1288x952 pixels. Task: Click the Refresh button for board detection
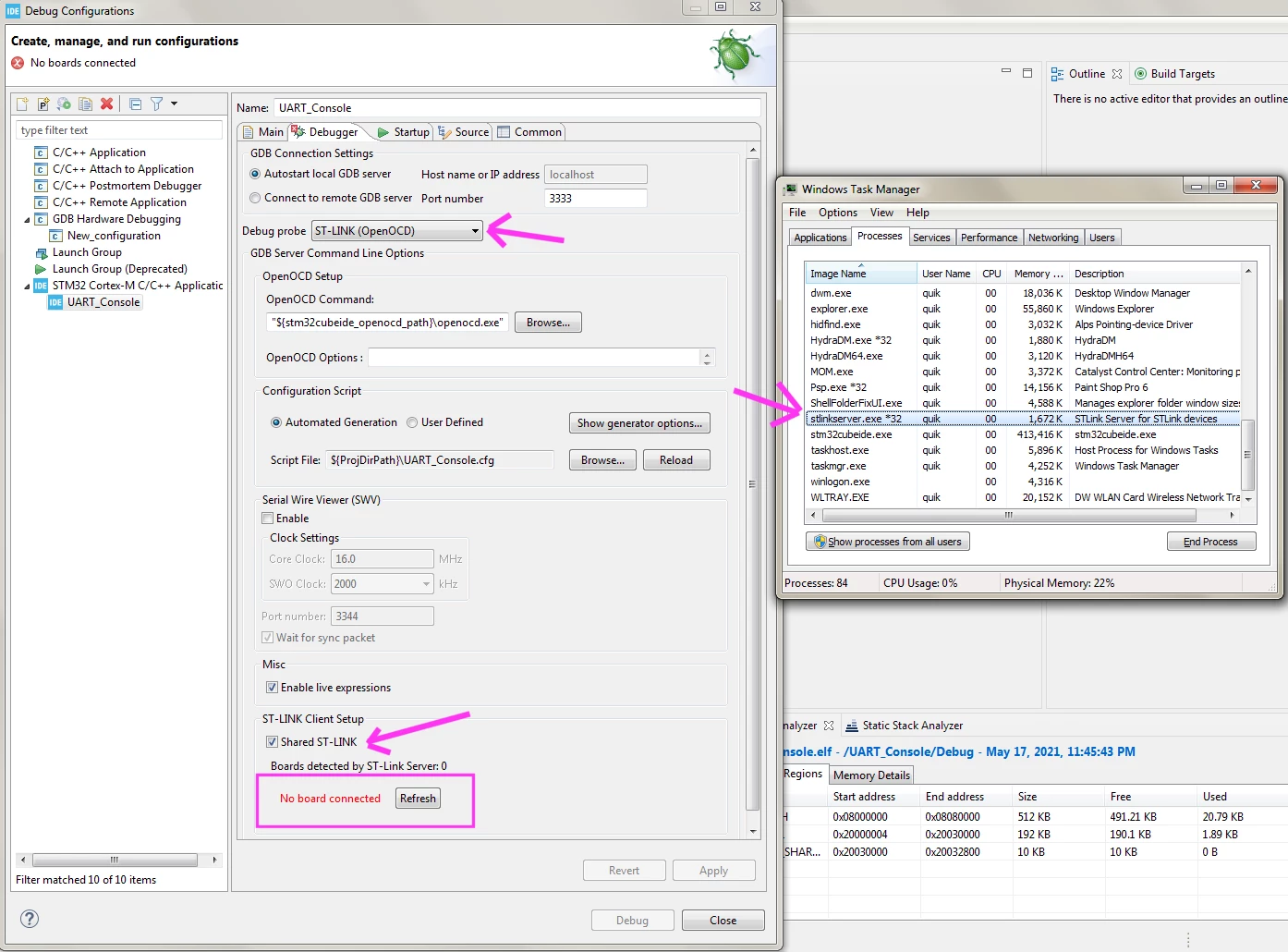coord(418,799)
